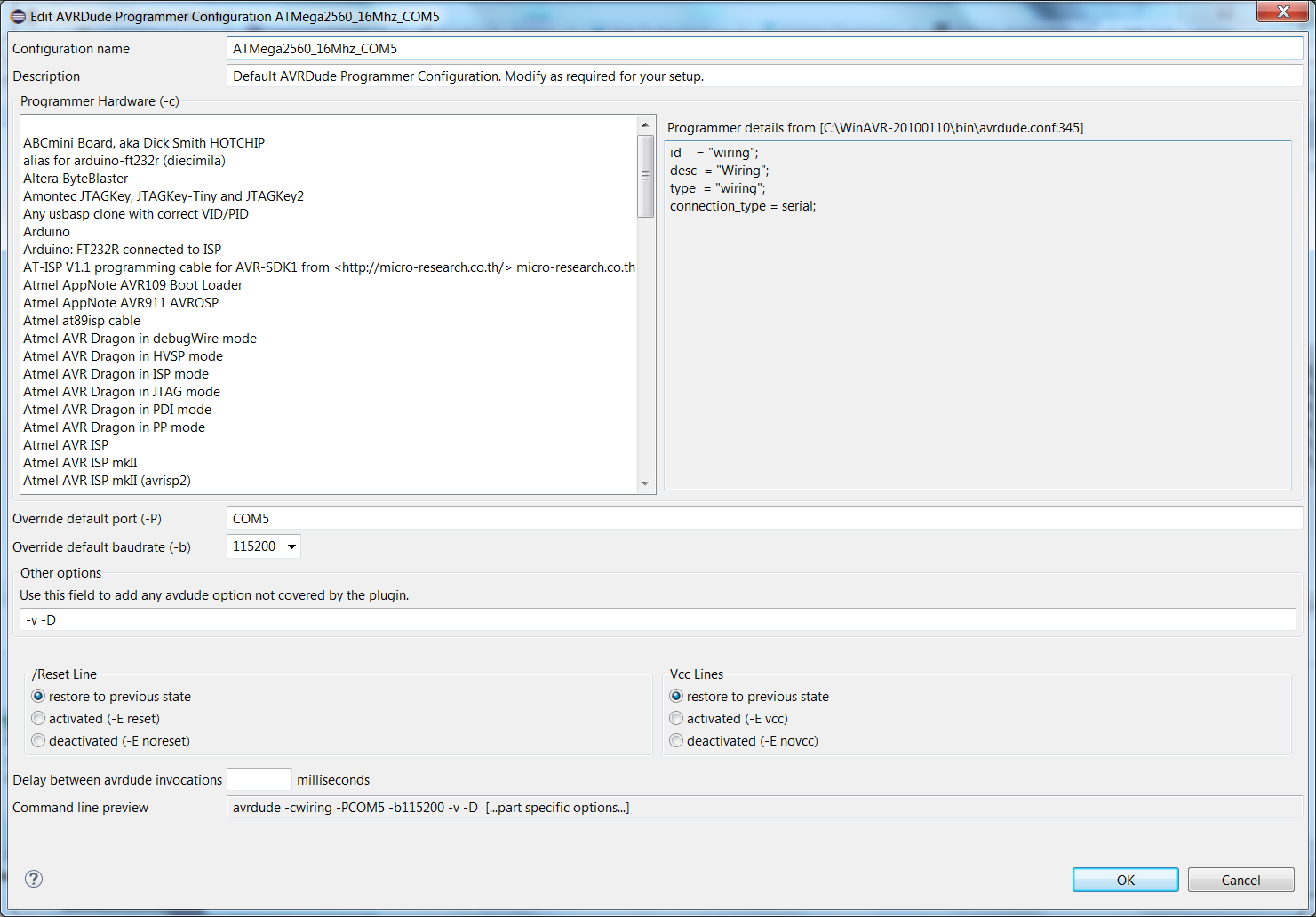Select alias for arduino-ft232r (diecimila)

[124, 161]
